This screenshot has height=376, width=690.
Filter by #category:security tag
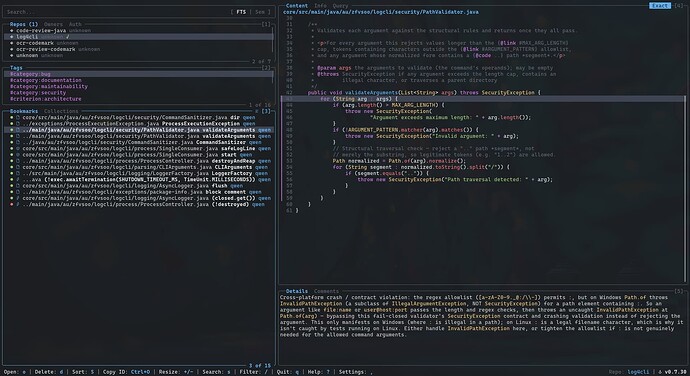[139, 93]
